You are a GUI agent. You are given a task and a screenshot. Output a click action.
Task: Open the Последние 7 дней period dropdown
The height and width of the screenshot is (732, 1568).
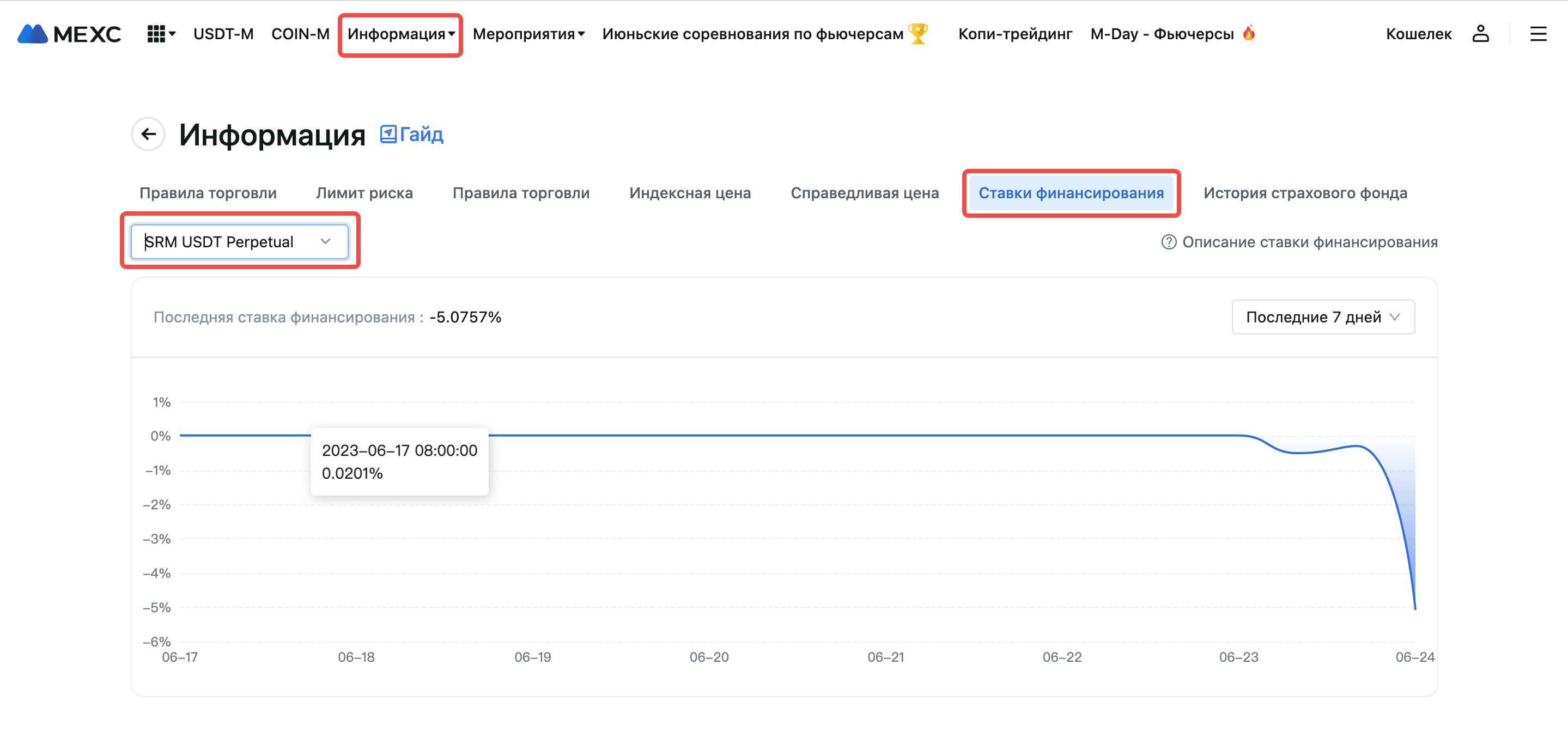[x=1323, y=317]
